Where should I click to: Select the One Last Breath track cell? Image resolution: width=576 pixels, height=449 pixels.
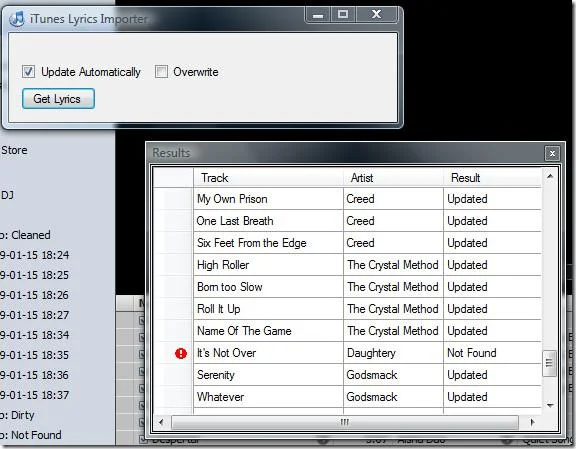[x=268, y=221]
